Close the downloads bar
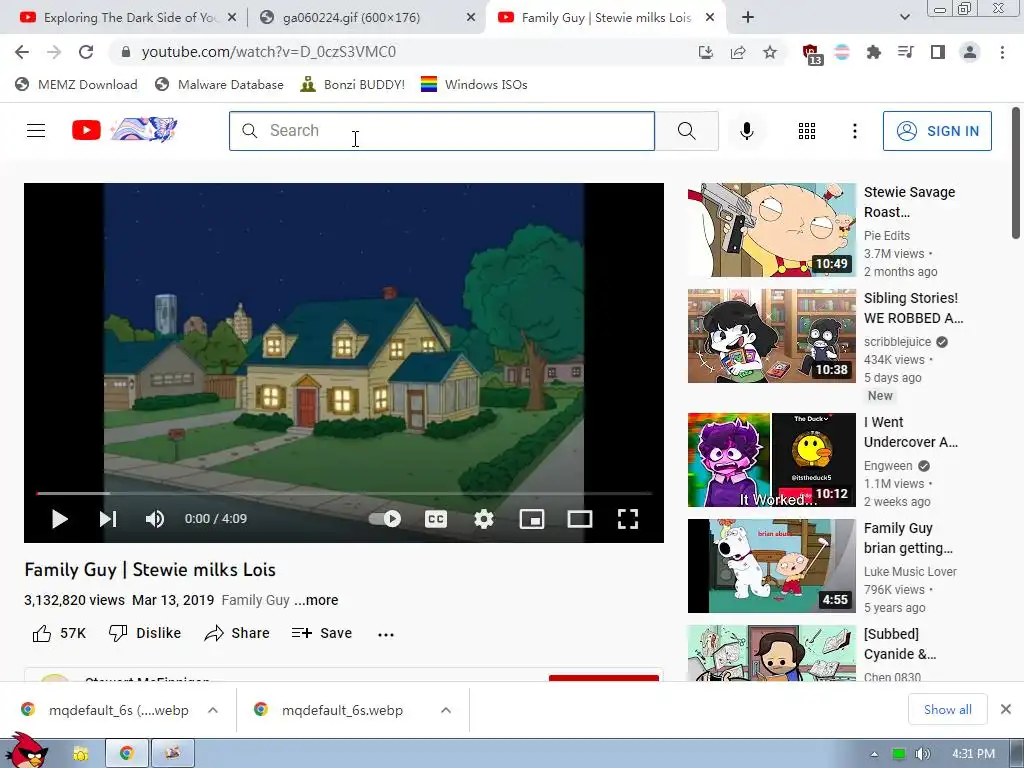This screenshot has height=768, width=1024. pyautogui.click(x=1006, y=709)
